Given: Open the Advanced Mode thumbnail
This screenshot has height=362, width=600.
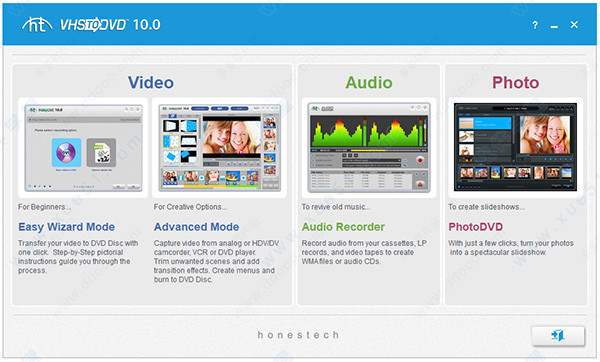Looking at the screenshot, I should 219,148.
